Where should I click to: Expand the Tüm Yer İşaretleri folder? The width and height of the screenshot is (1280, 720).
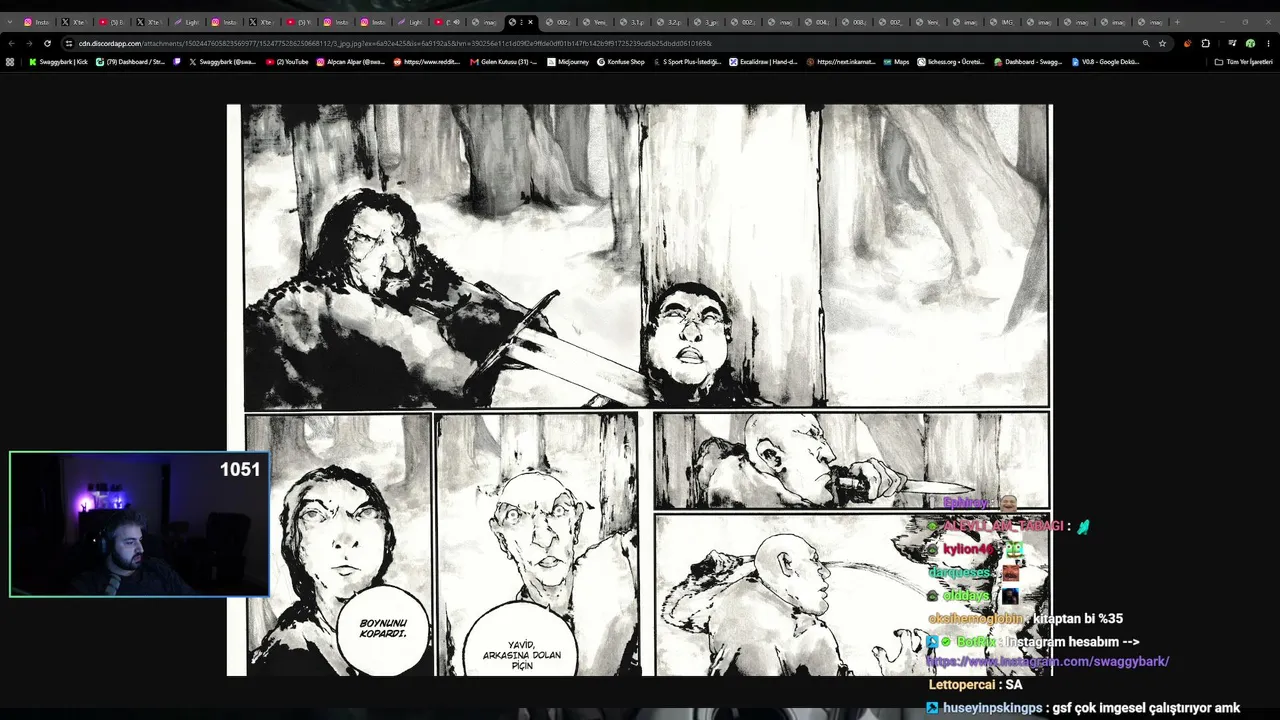coord(1244,62)
